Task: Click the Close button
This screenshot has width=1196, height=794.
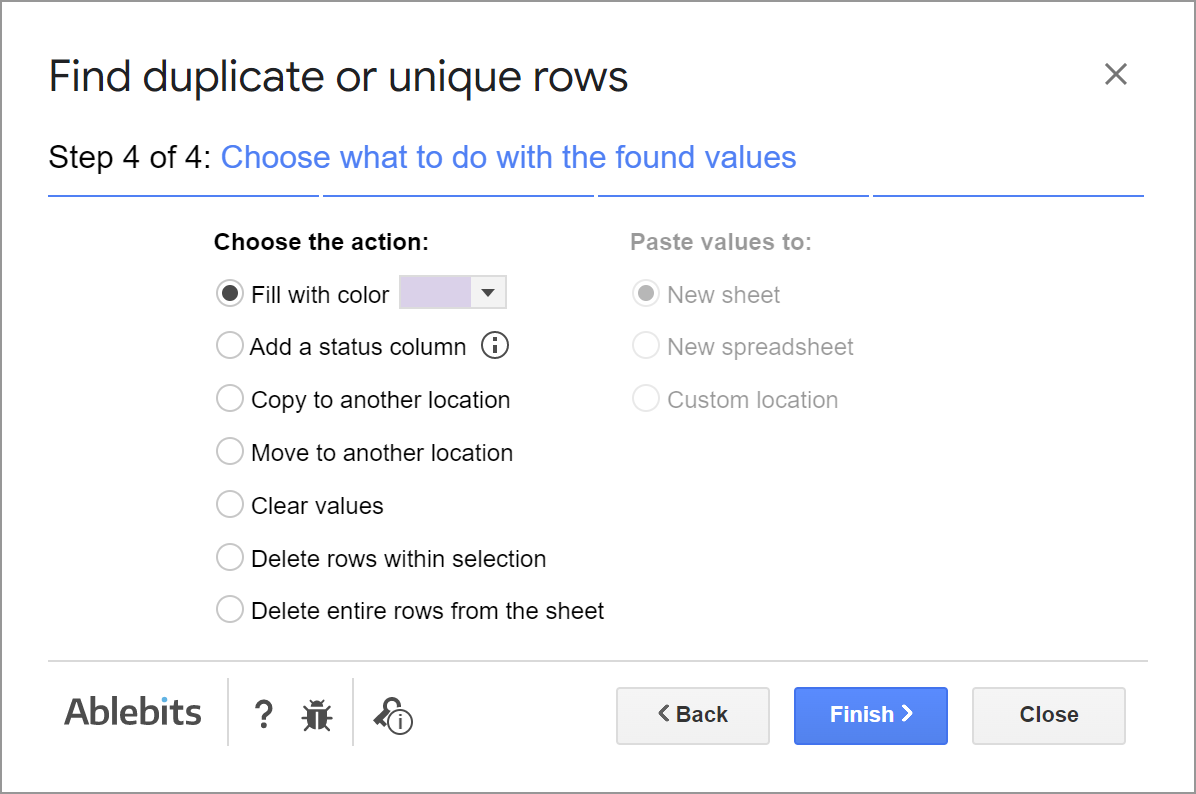Action: [1048, 715]
